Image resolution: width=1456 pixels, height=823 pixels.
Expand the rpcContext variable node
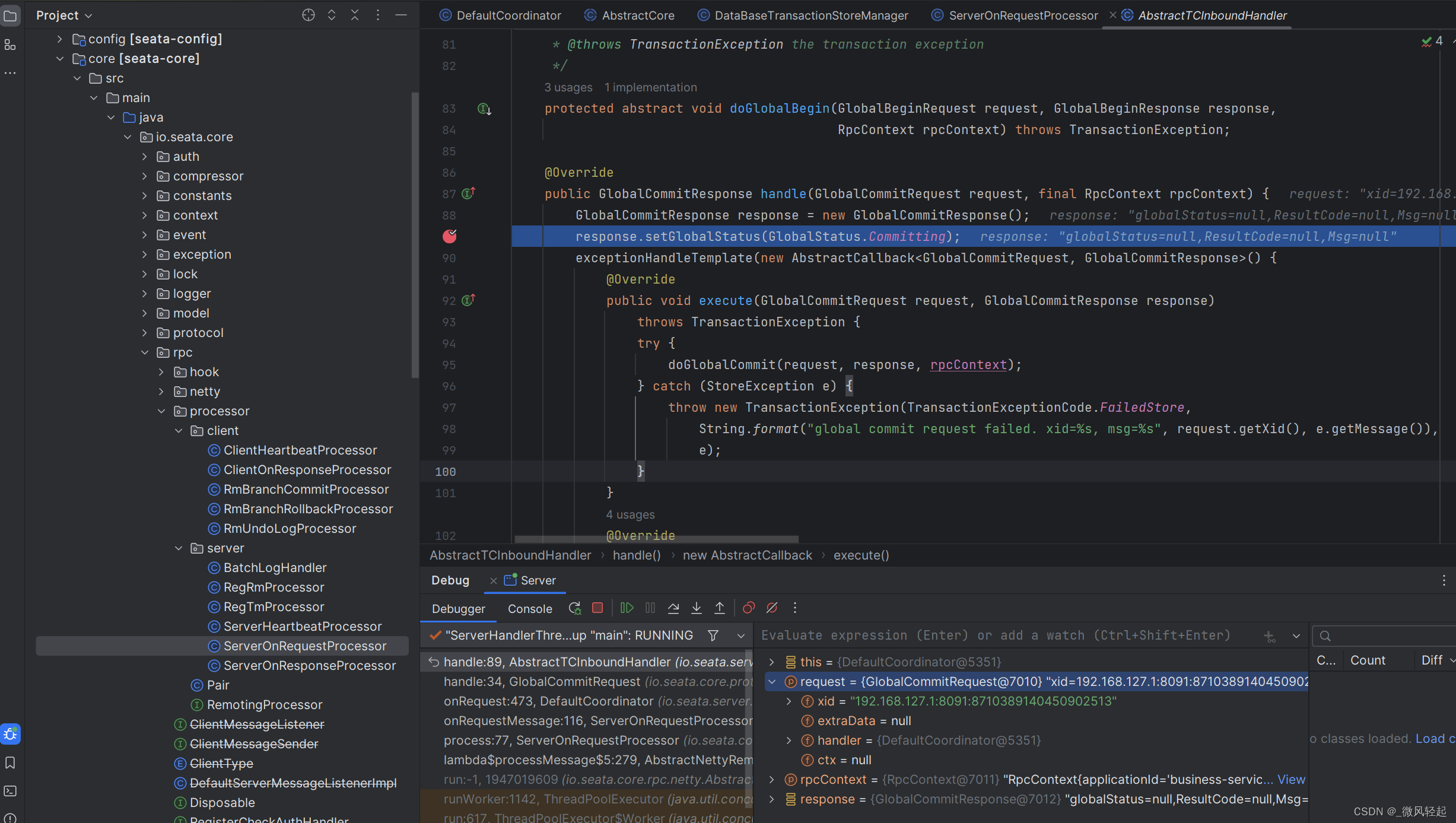(x=772, y=780)
